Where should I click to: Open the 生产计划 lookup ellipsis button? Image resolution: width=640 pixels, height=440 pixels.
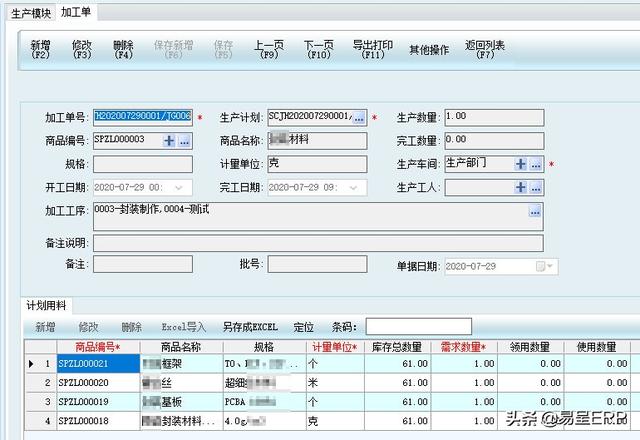tap(360, 118)
